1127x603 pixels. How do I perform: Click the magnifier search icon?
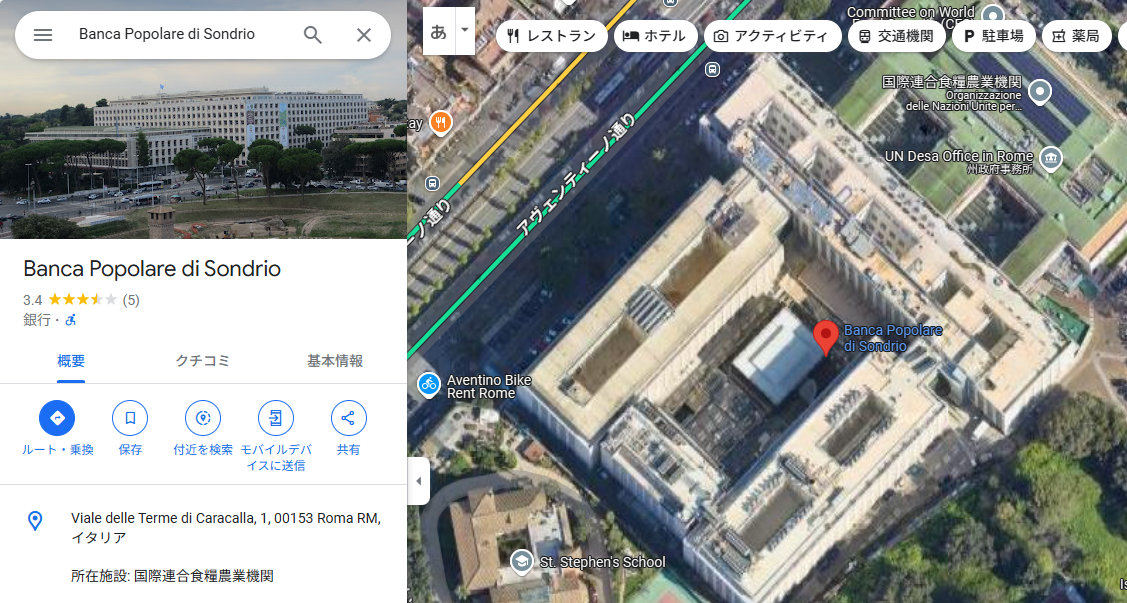312,34
